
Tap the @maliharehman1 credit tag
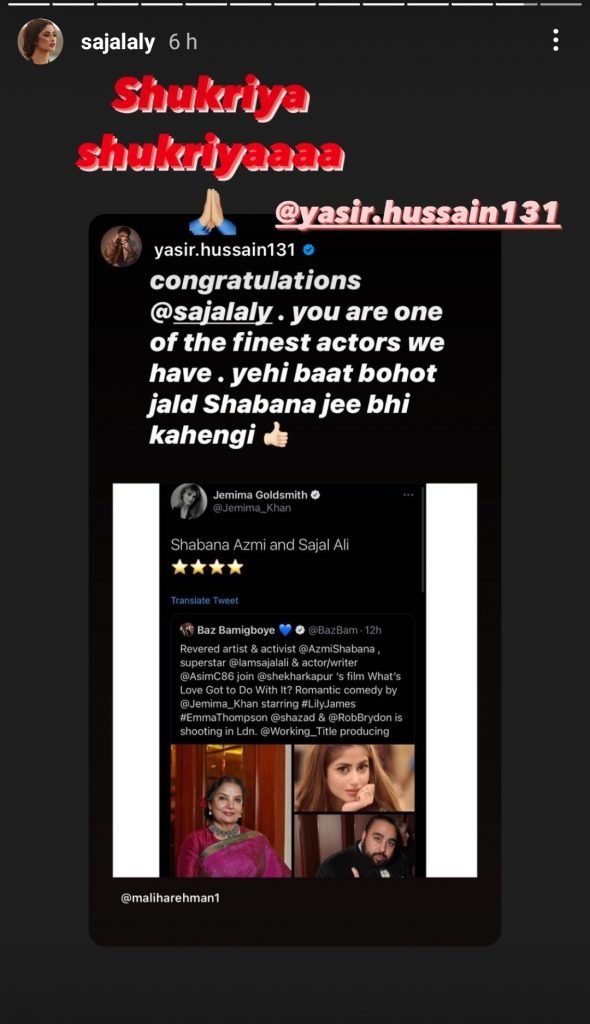pyautogui.click(x=171, y=898)
